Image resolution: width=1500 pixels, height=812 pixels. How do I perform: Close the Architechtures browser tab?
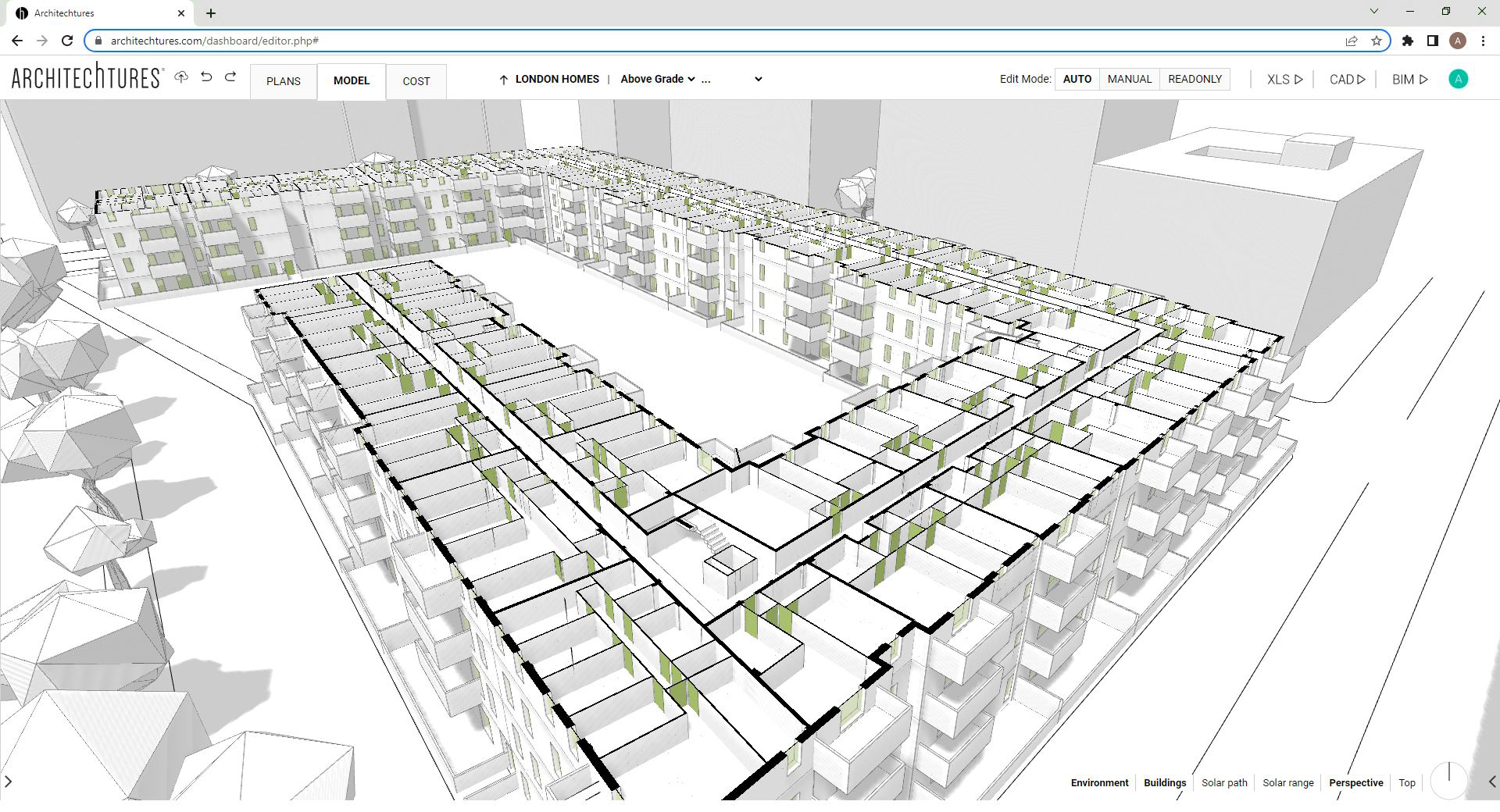[x=181, y=12]
